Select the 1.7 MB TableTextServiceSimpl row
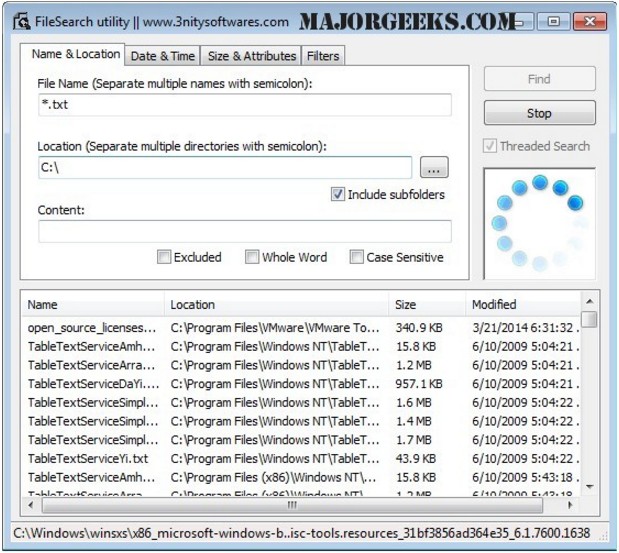 [x=302, y=440]
